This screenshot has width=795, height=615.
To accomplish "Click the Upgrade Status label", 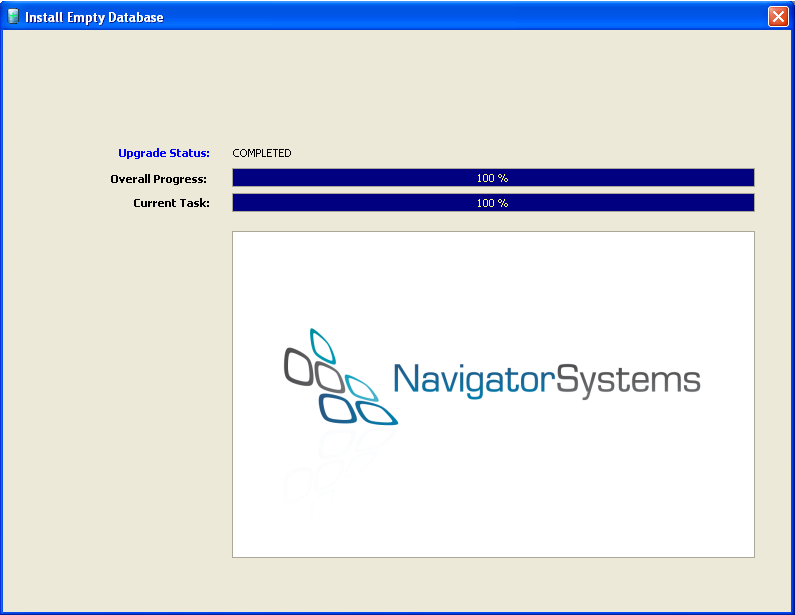I will [x=164, y=153].
